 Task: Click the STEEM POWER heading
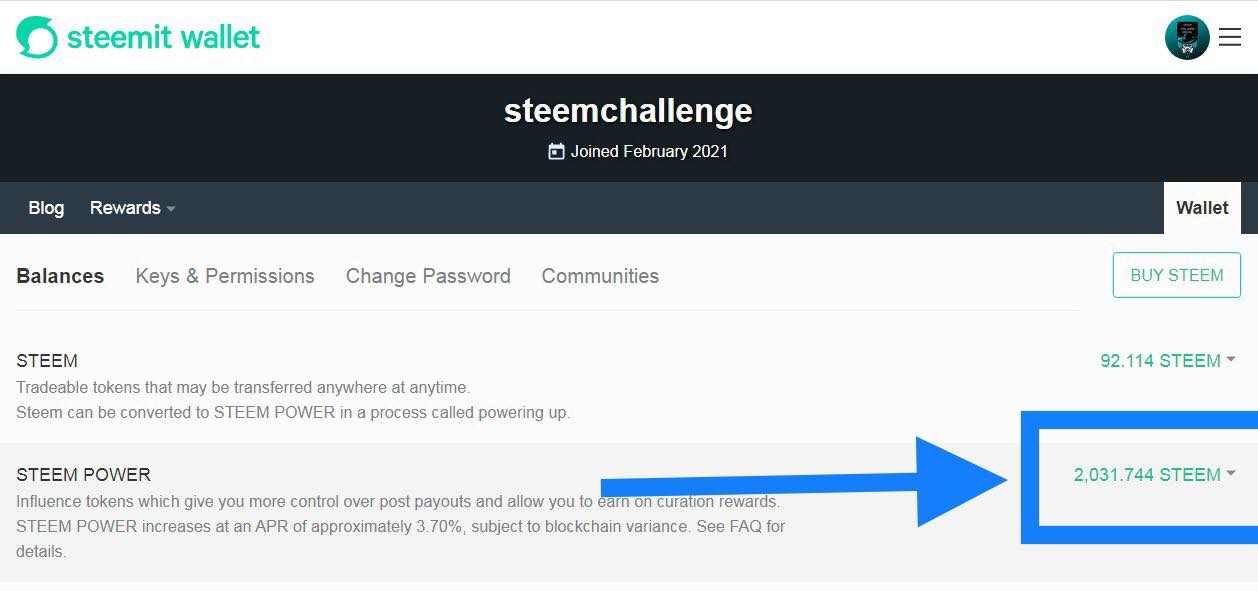coord(84,475)
